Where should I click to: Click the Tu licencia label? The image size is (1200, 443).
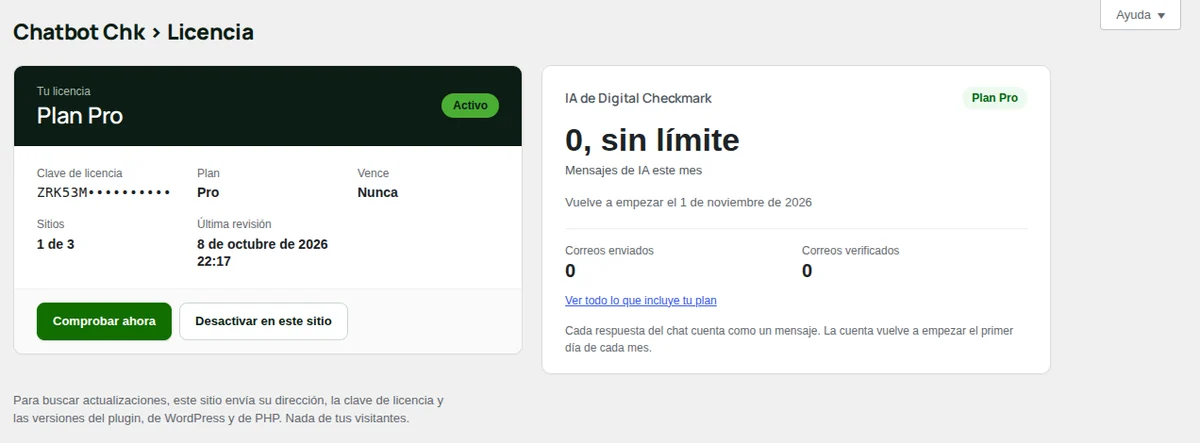[x=63, y=91]
